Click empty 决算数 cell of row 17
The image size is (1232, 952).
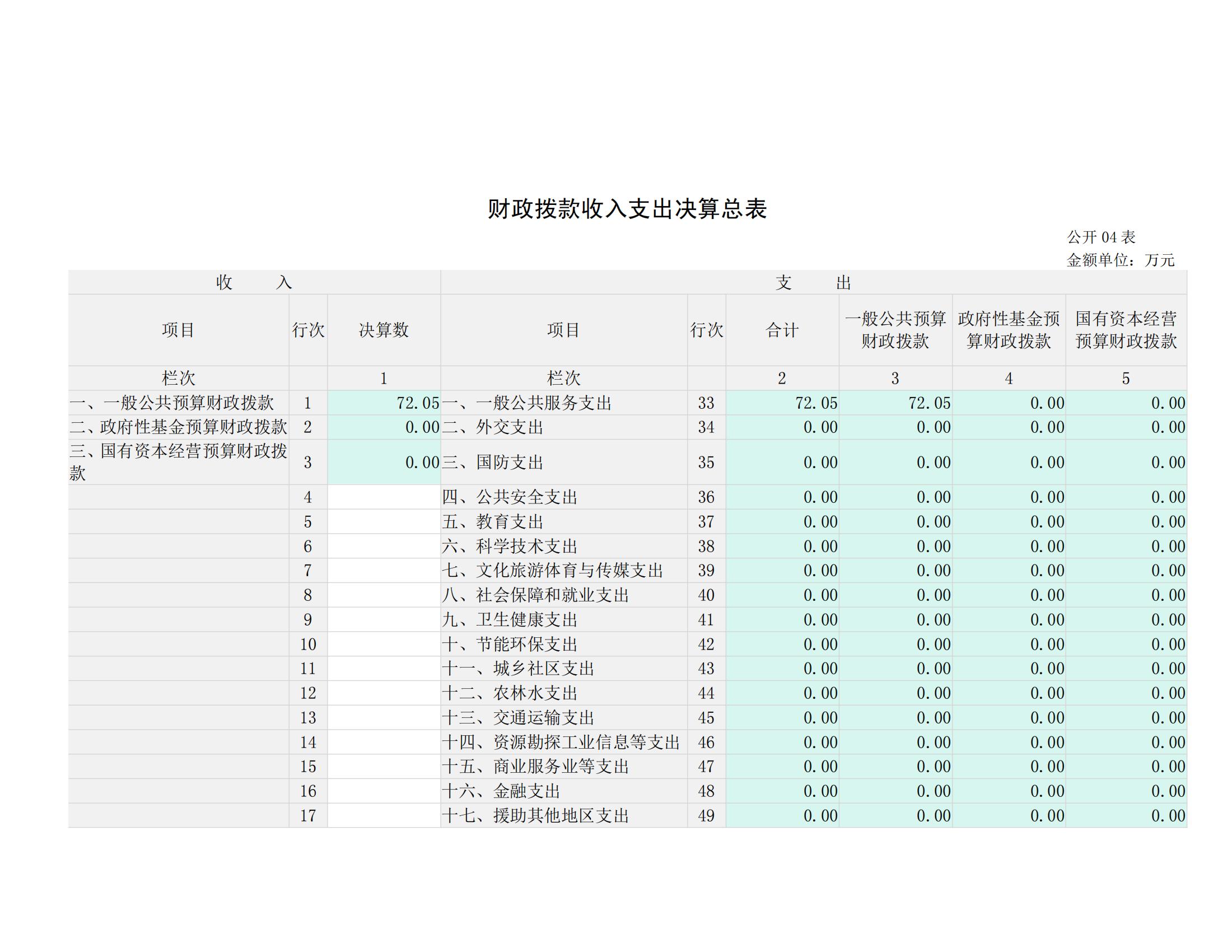coord(384,815)
